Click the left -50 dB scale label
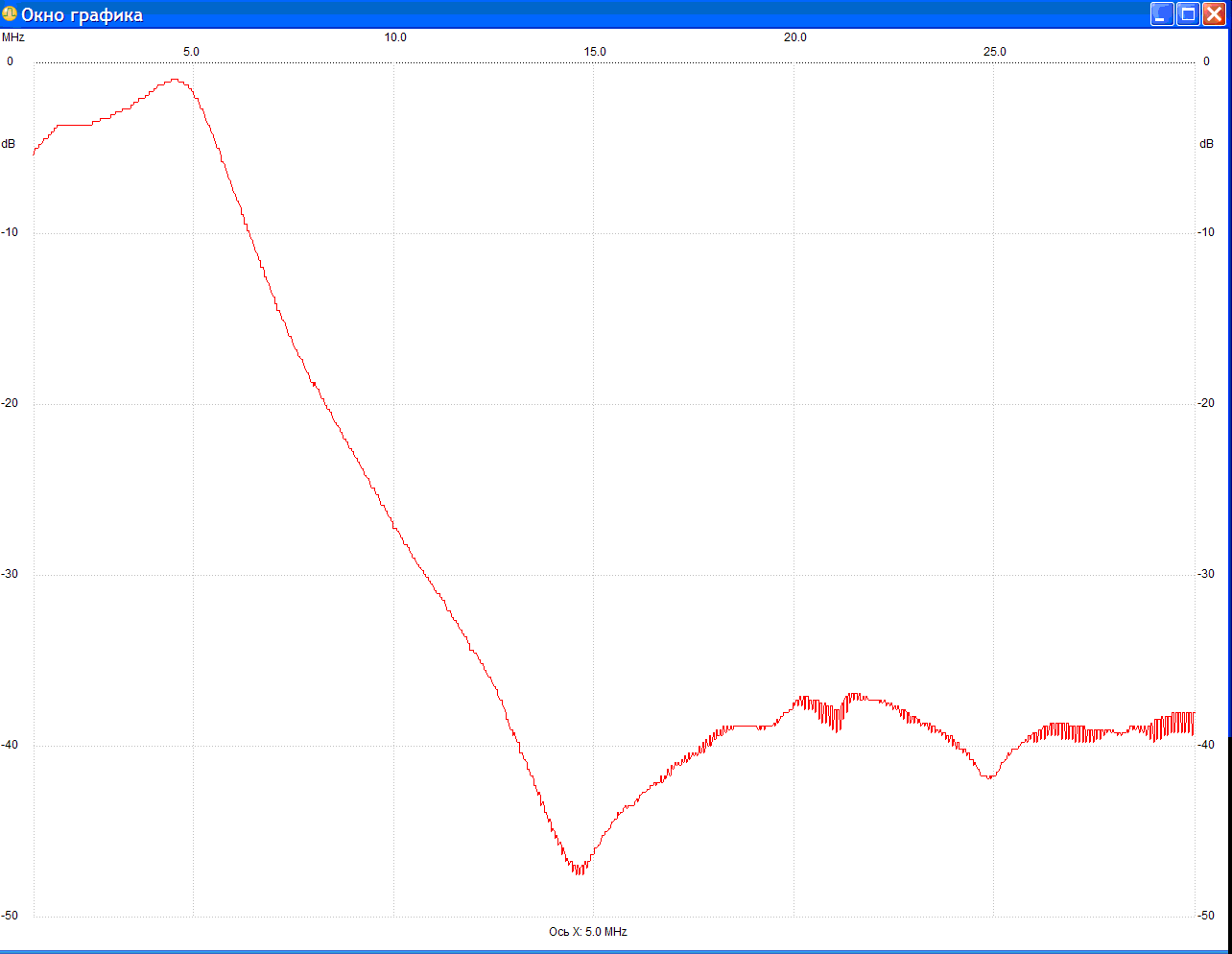This screenshot has width=1232, height=954. pyautogui.click(x=10, y=916)
